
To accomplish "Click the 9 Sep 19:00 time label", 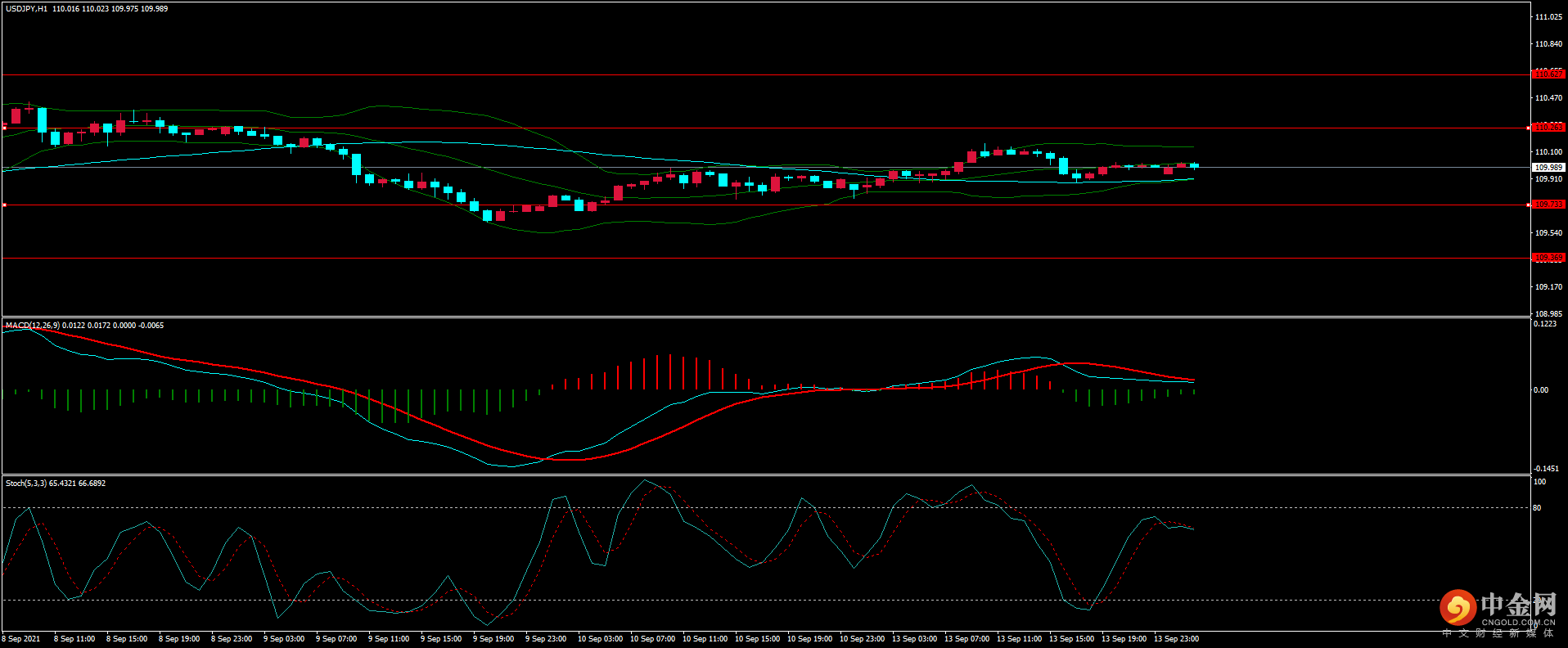I will coord(493,639).
